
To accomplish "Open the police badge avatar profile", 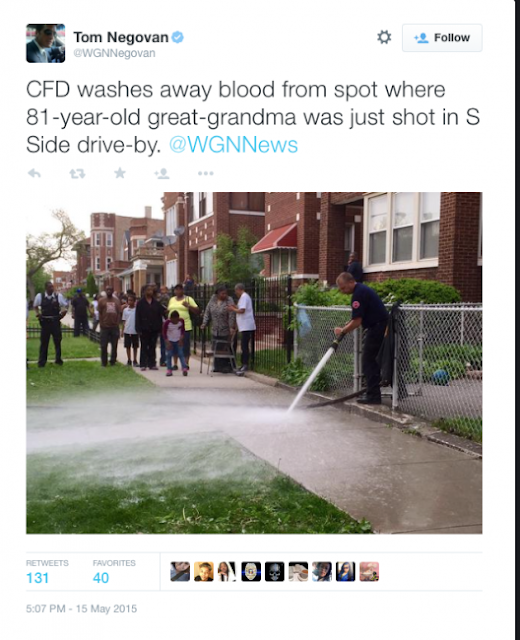I will point(251,571).
